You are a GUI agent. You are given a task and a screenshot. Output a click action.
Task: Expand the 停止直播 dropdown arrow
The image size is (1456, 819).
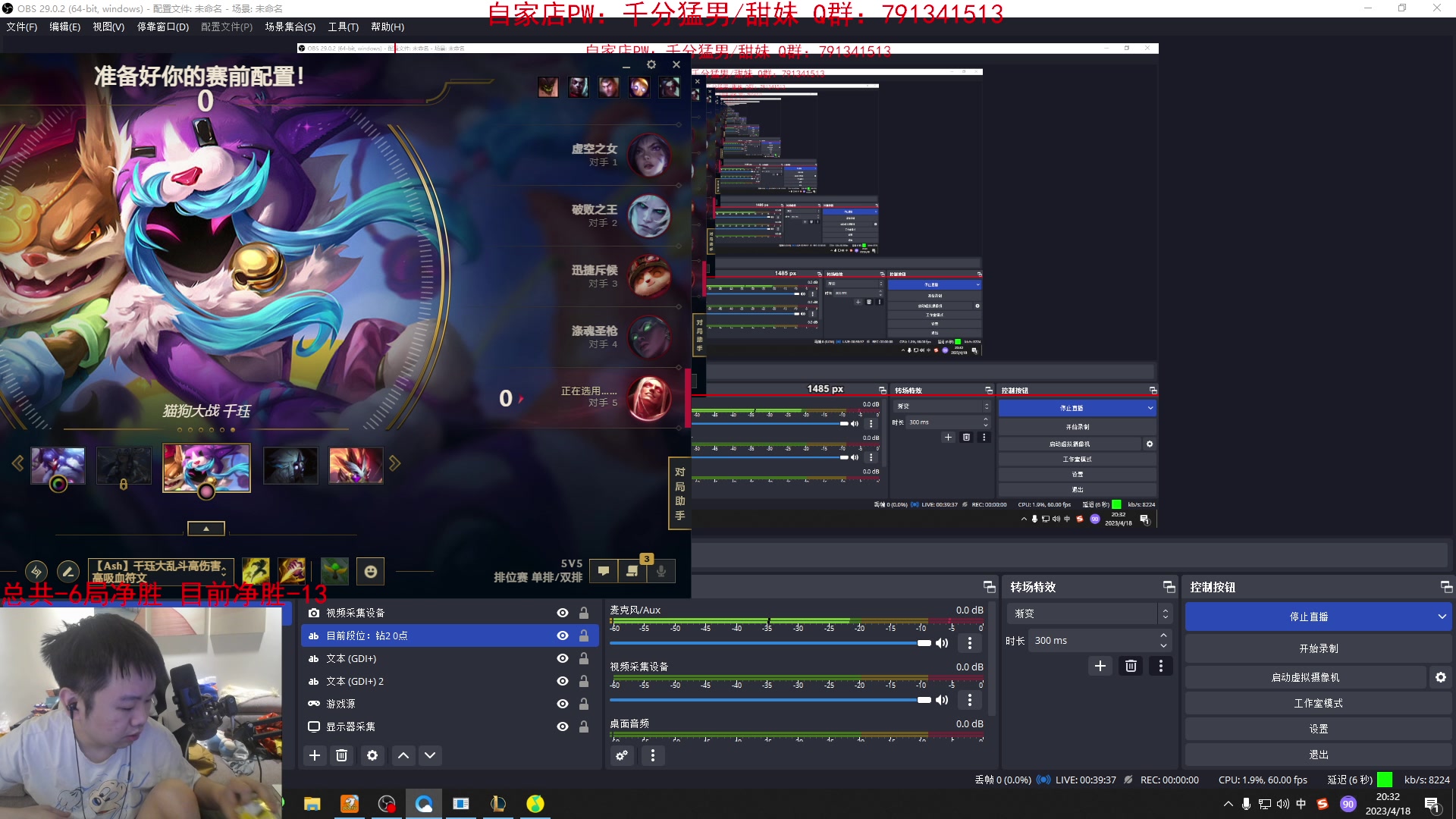tap(1442, 617)
